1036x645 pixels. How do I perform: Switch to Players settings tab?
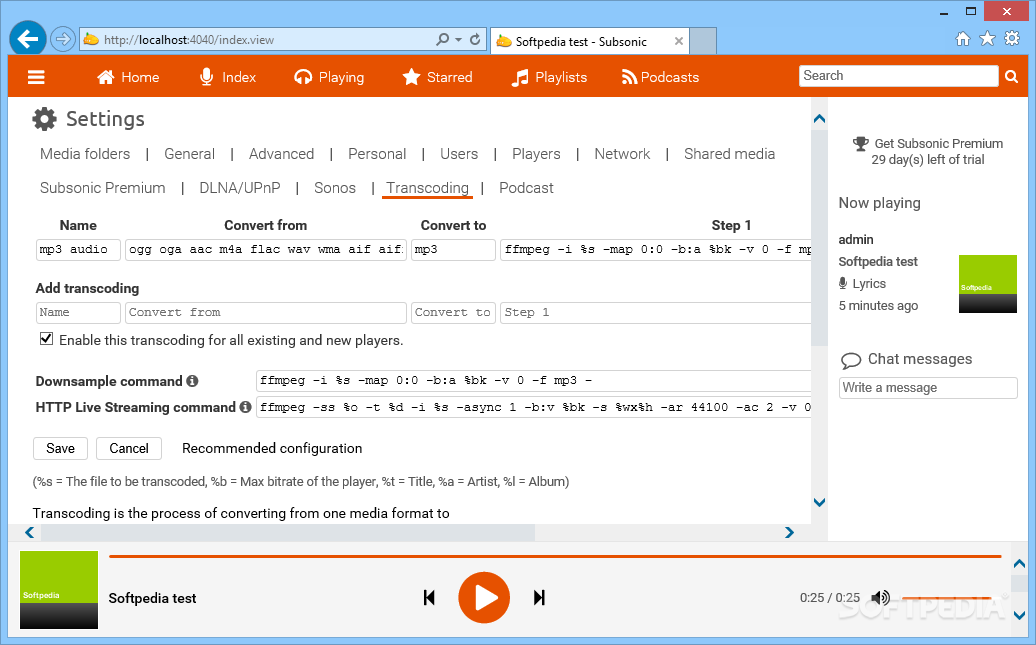coord(536,154)
